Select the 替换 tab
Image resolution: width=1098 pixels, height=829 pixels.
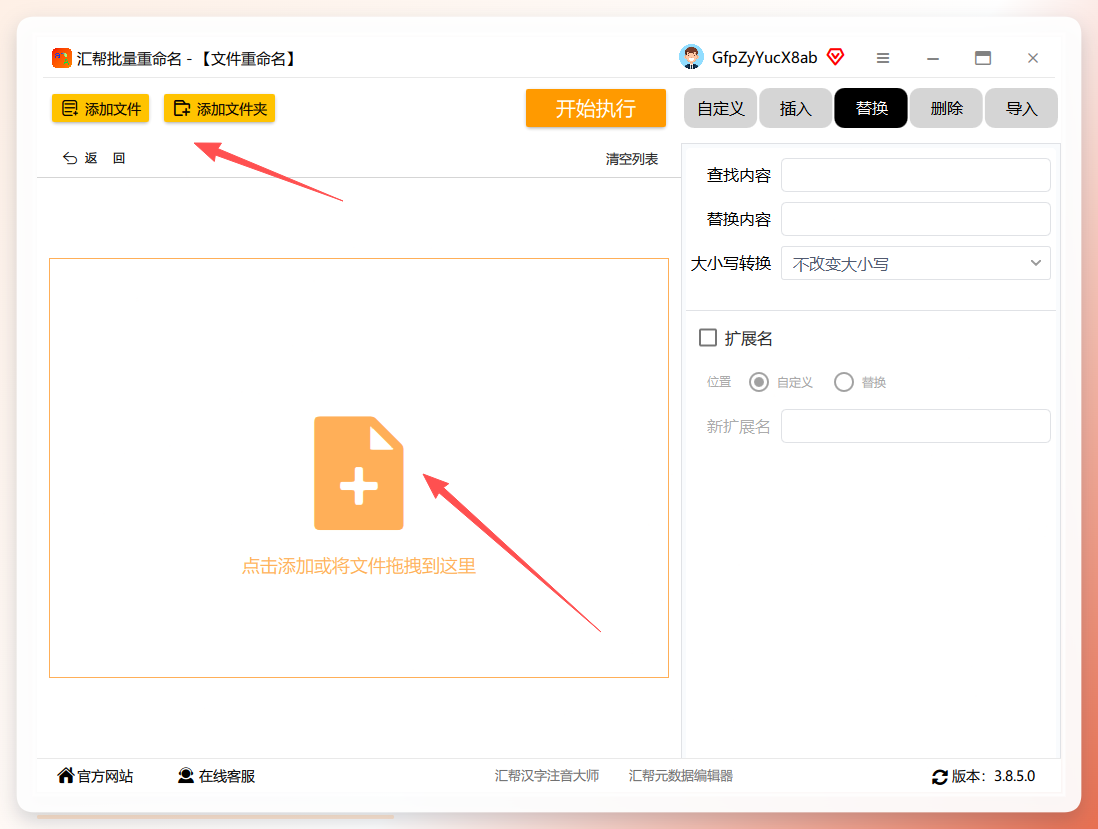(x=871, y=108)
